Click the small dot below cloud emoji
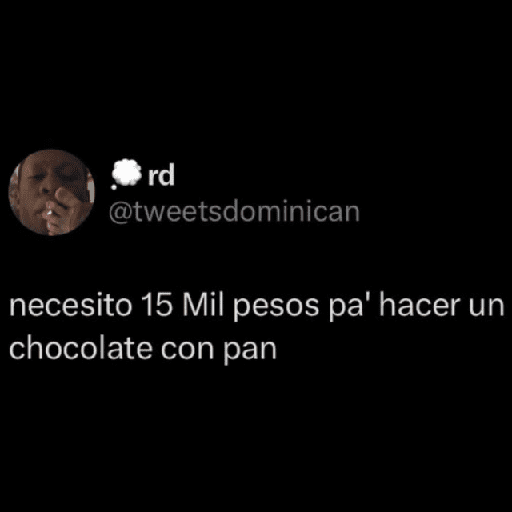 click(114, 188)
